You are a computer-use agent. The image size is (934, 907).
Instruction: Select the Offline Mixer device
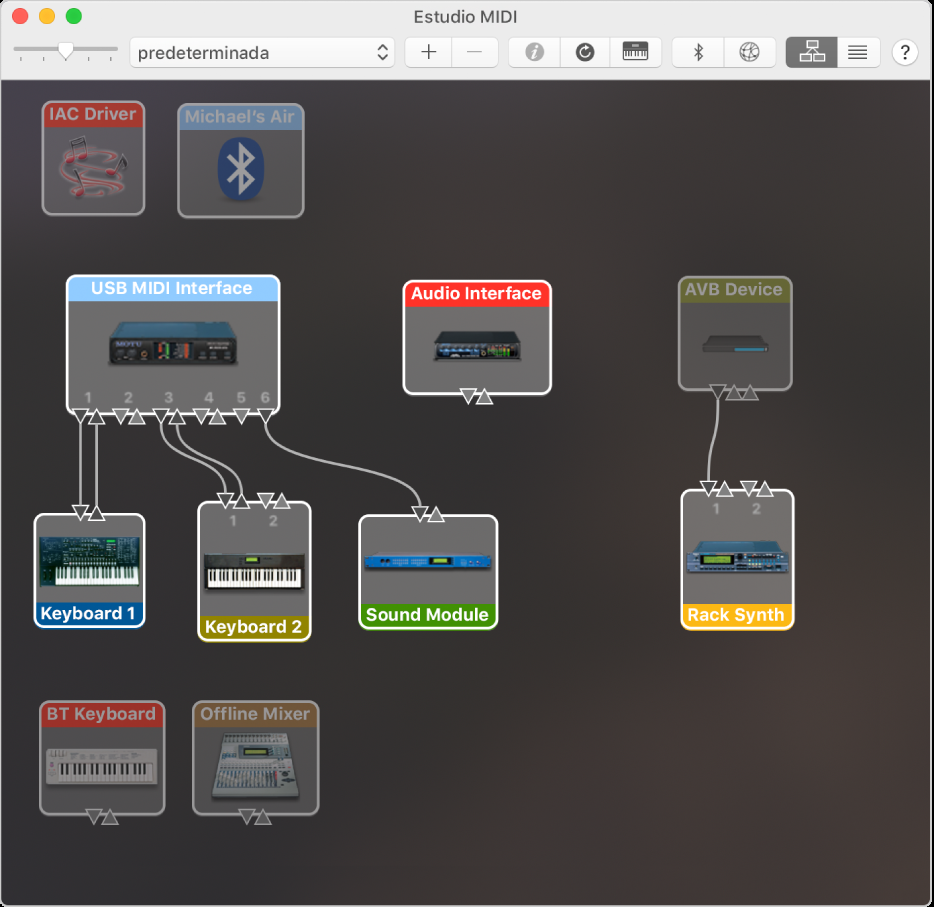(x=255, y=760)
